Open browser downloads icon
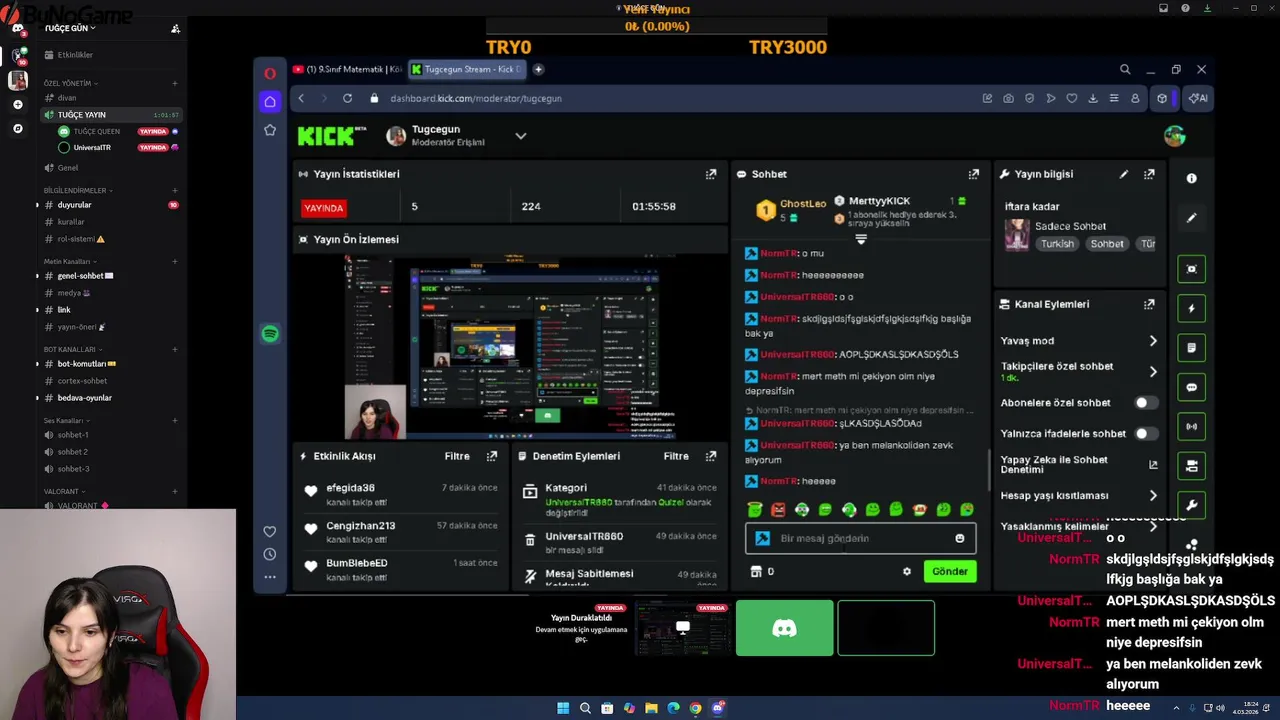 1092,98
